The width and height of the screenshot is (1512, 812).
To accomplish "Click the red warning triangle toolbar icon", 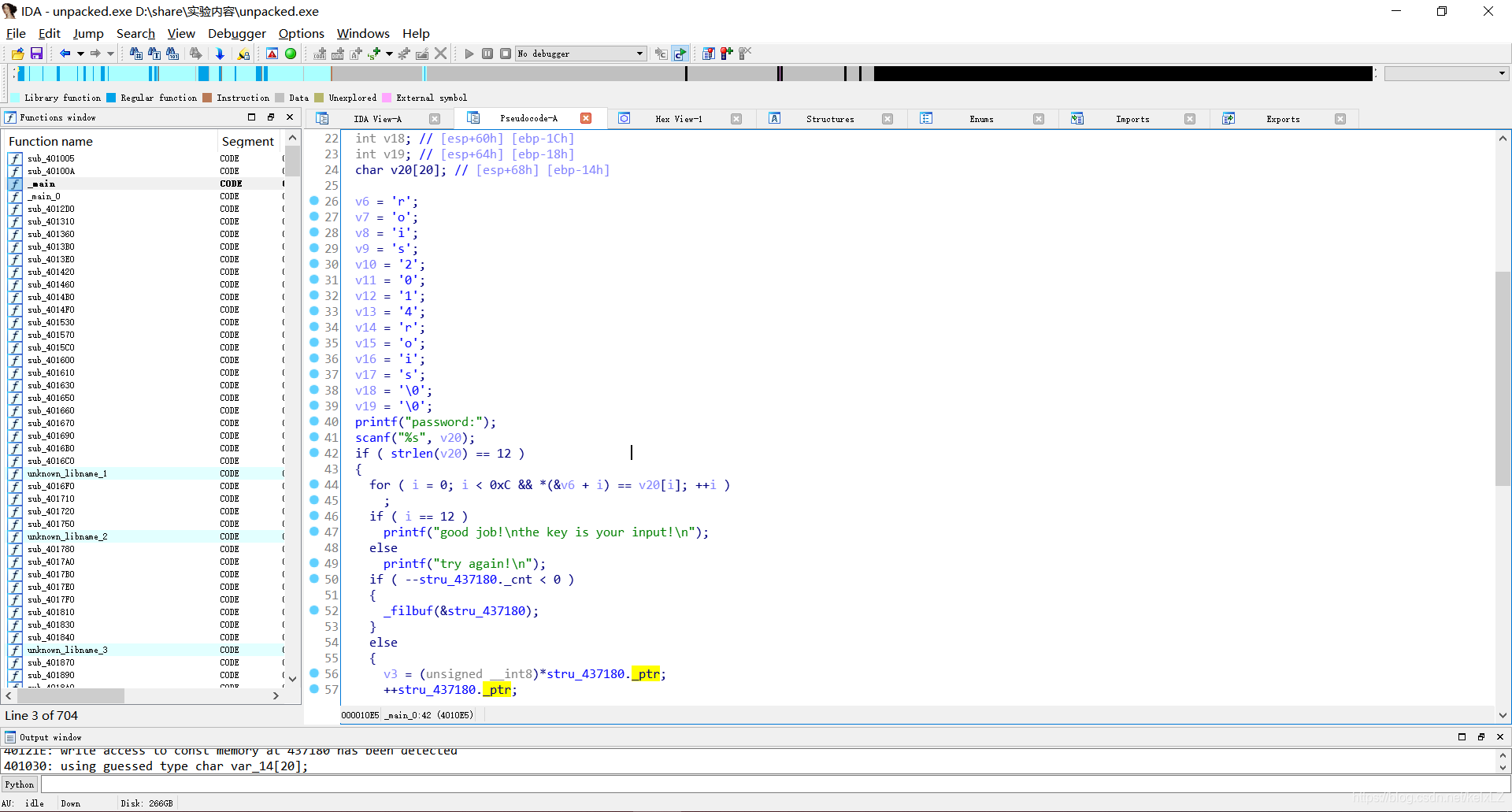I will pos(272,54).
